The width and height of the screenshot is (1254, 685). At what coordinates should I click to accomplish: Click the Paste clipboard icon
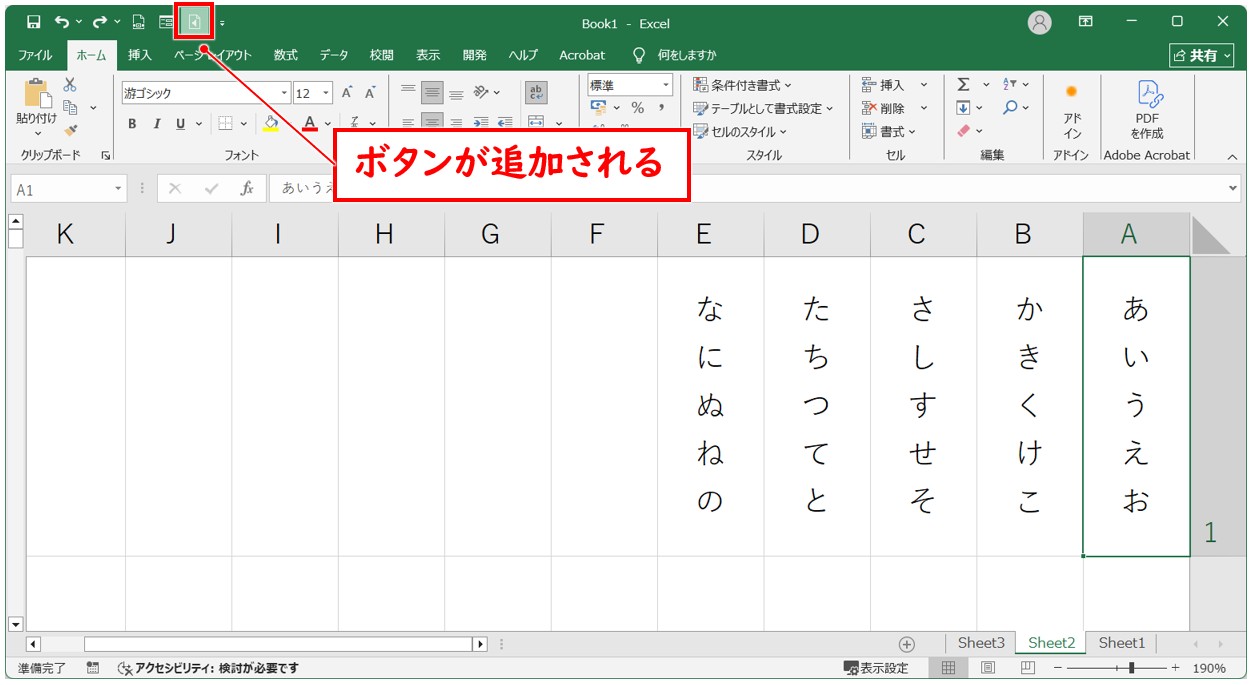38,93
